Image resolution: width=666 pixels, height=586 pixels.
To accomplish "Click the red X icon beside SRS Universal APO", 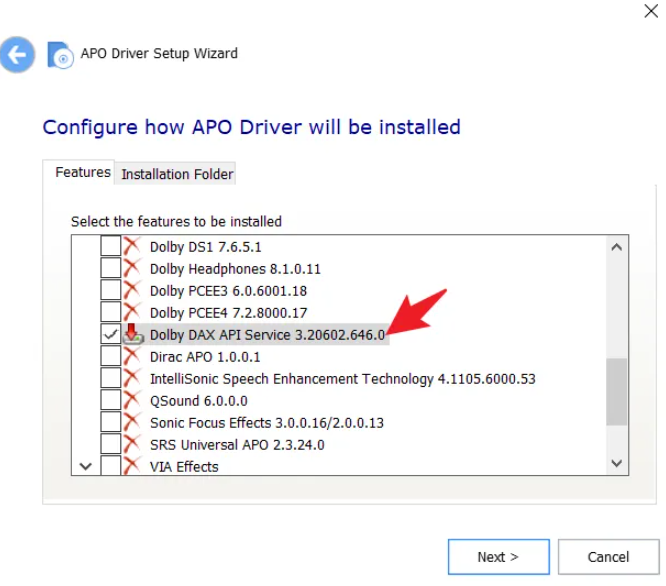I will 131,444.
